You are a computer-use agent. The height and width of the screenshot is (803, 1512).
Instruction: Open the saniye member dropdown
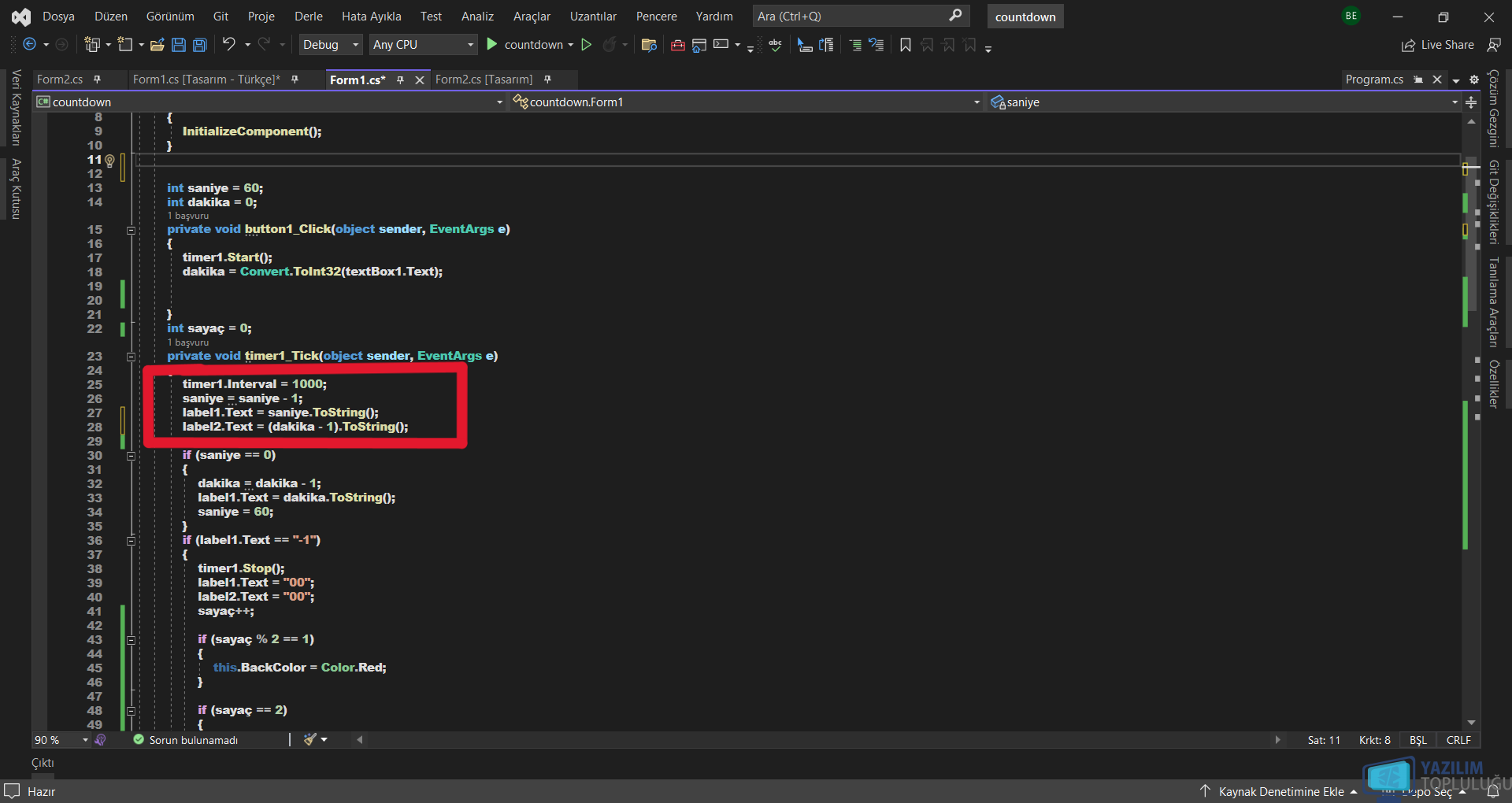pyautogui.click(x=1224, y=102)
